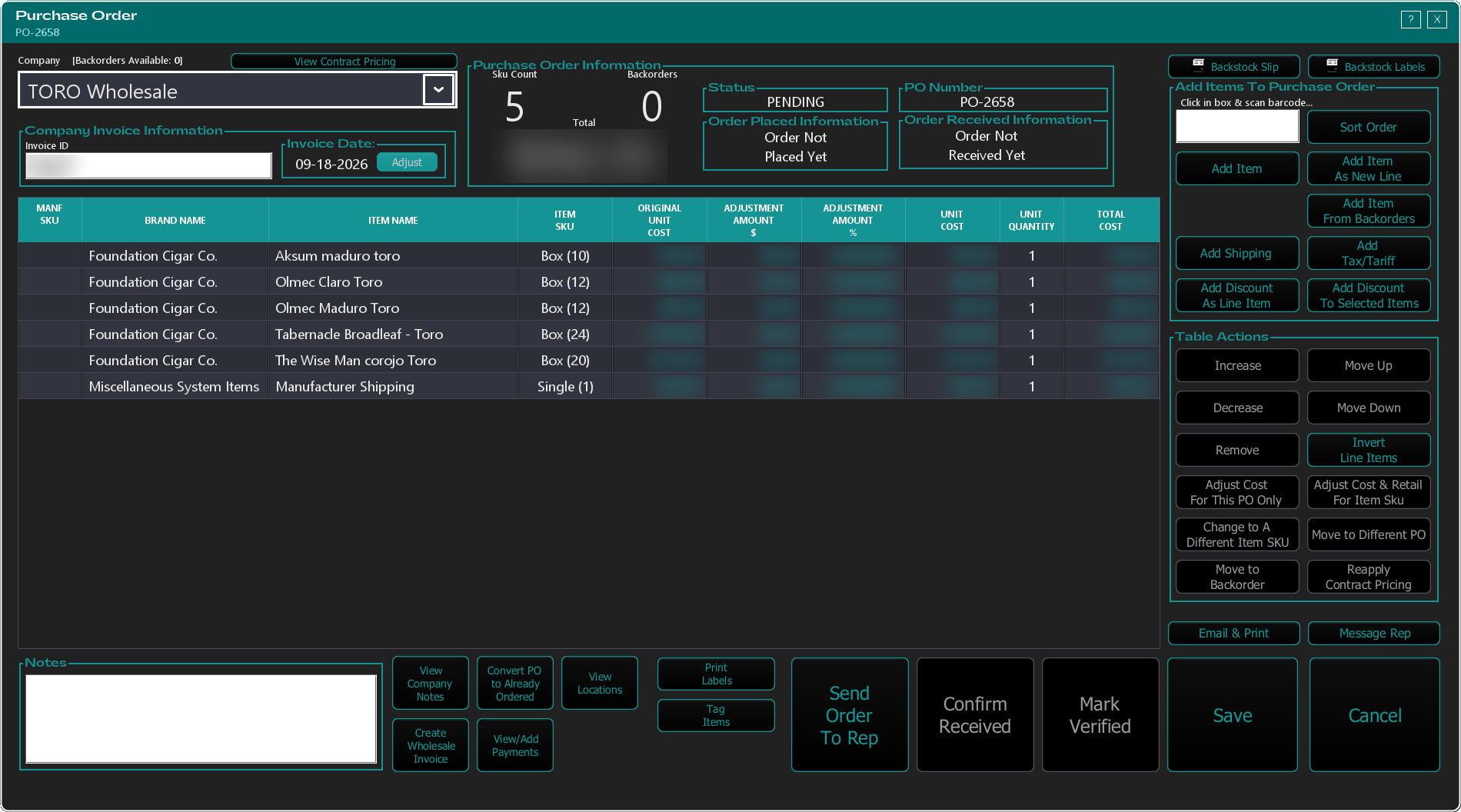This screenshot has width=1461, height=812.
Task: Click inside the Notes text area
Action: coord(201,719)
